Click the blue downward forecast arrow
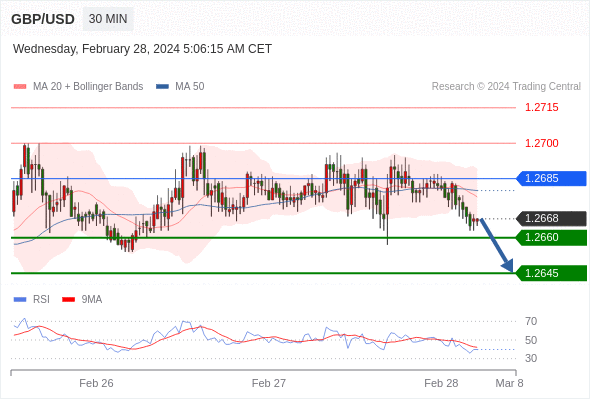The image size is (590, 400). click(497, 245)
